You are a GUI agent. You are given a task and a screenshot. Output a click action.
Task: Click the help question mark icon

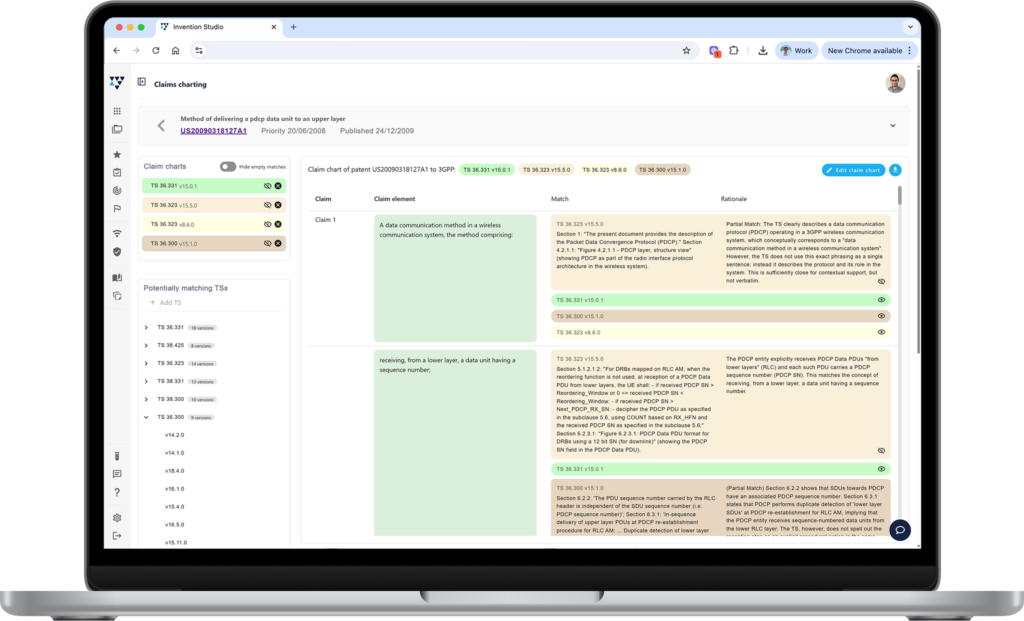(117, 492)
